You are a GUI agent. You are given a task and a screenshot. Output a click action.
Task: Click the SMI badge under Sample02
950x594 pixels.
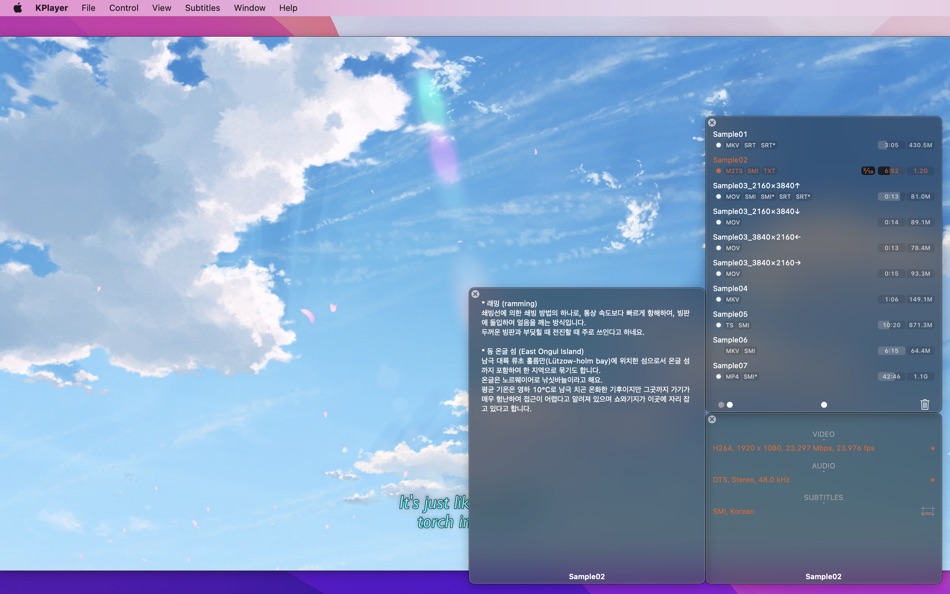click(x=752, y=171)
